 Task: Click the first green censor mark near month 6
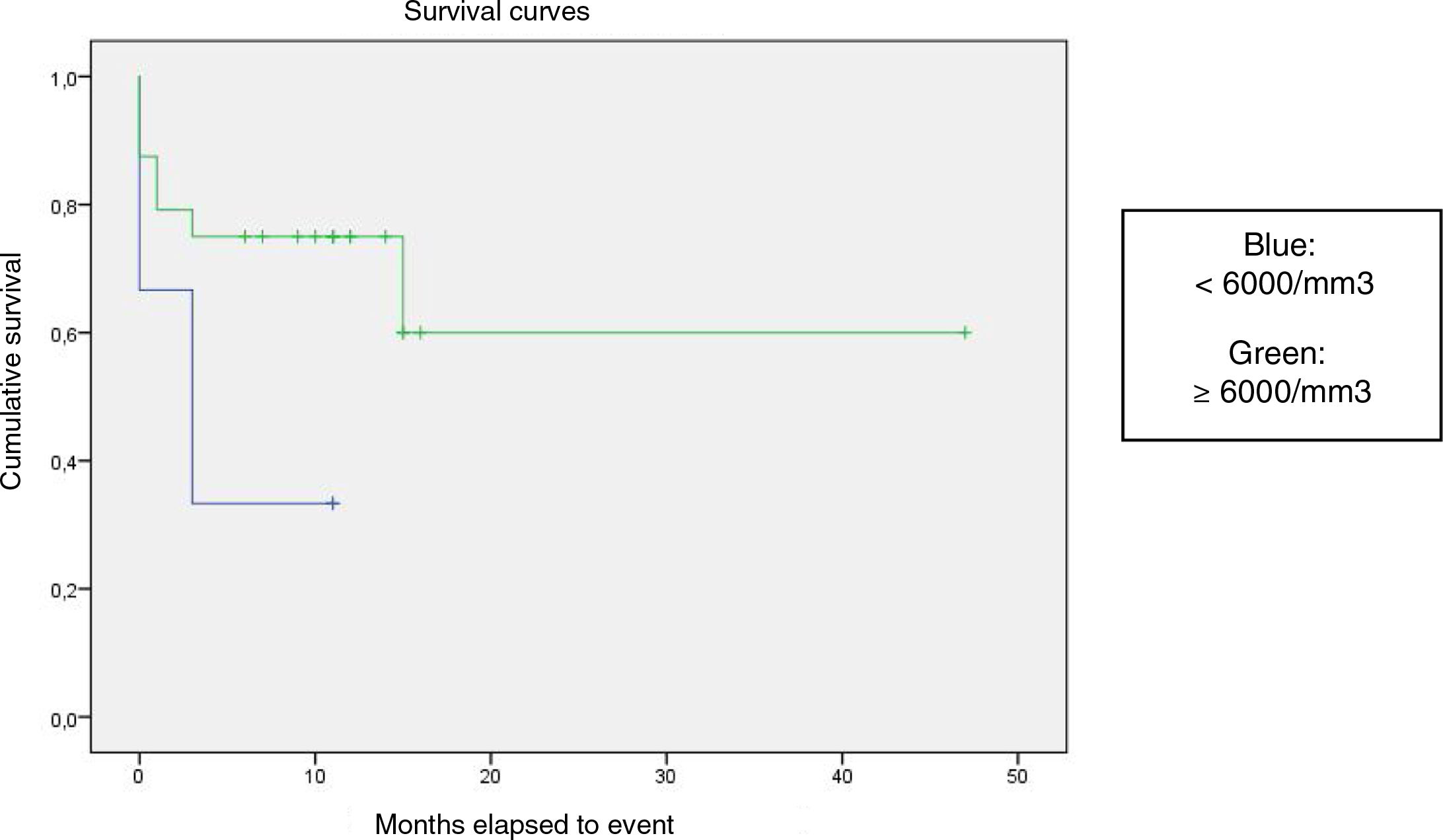244,236
